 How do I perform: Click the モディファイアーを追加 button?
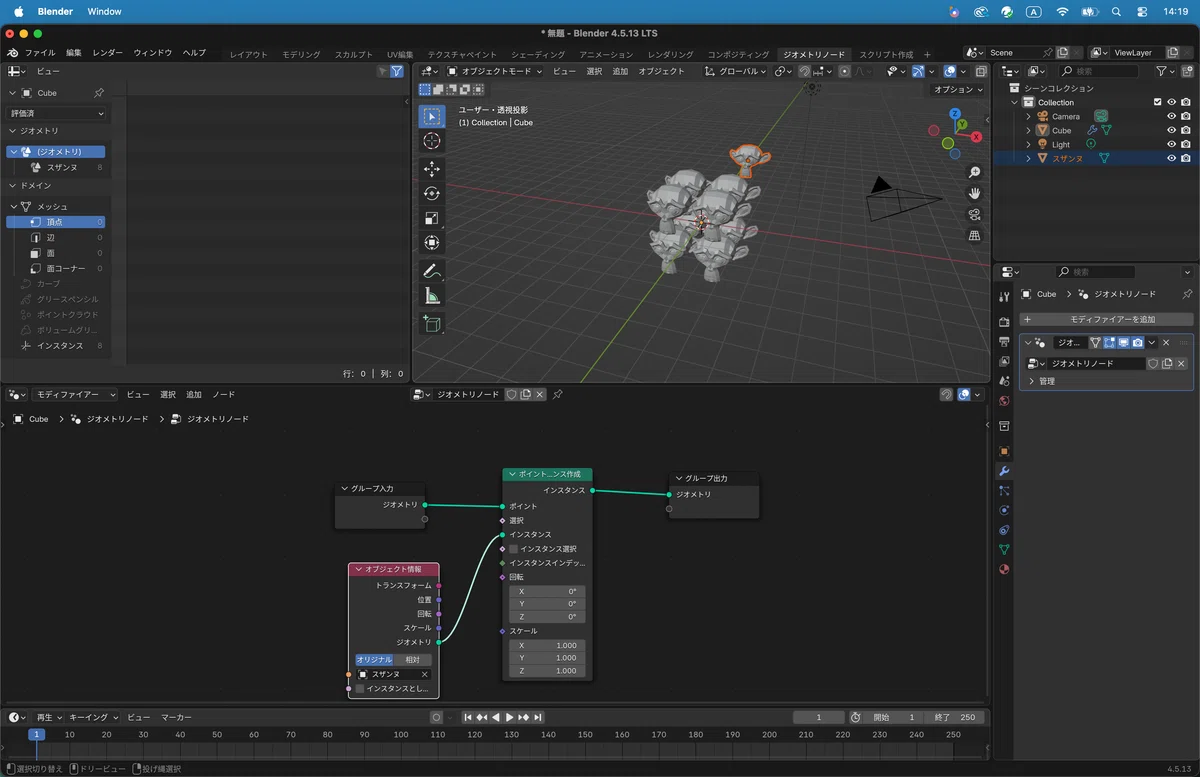pyautogui.click(x=1106, y=319)
